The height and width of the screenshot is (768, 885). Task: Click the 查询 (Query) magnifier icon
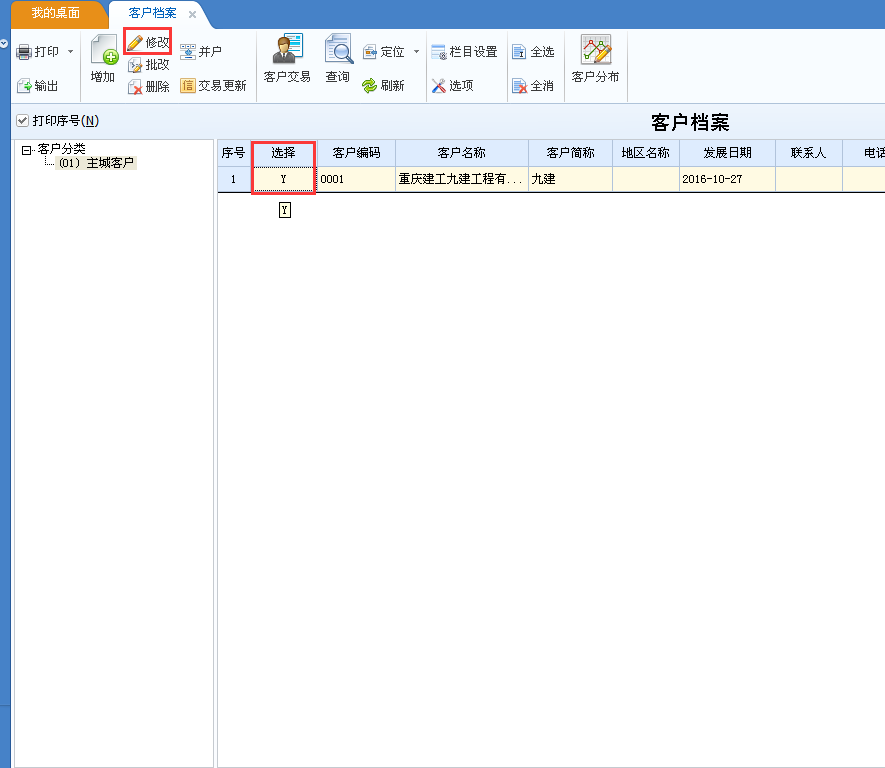[x=338, y=50]
